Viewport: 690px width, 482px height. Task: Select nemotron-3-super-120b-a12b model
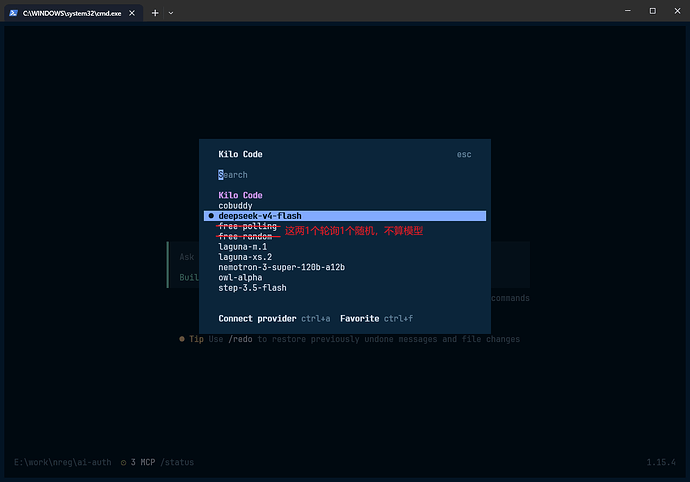point(282,267)
